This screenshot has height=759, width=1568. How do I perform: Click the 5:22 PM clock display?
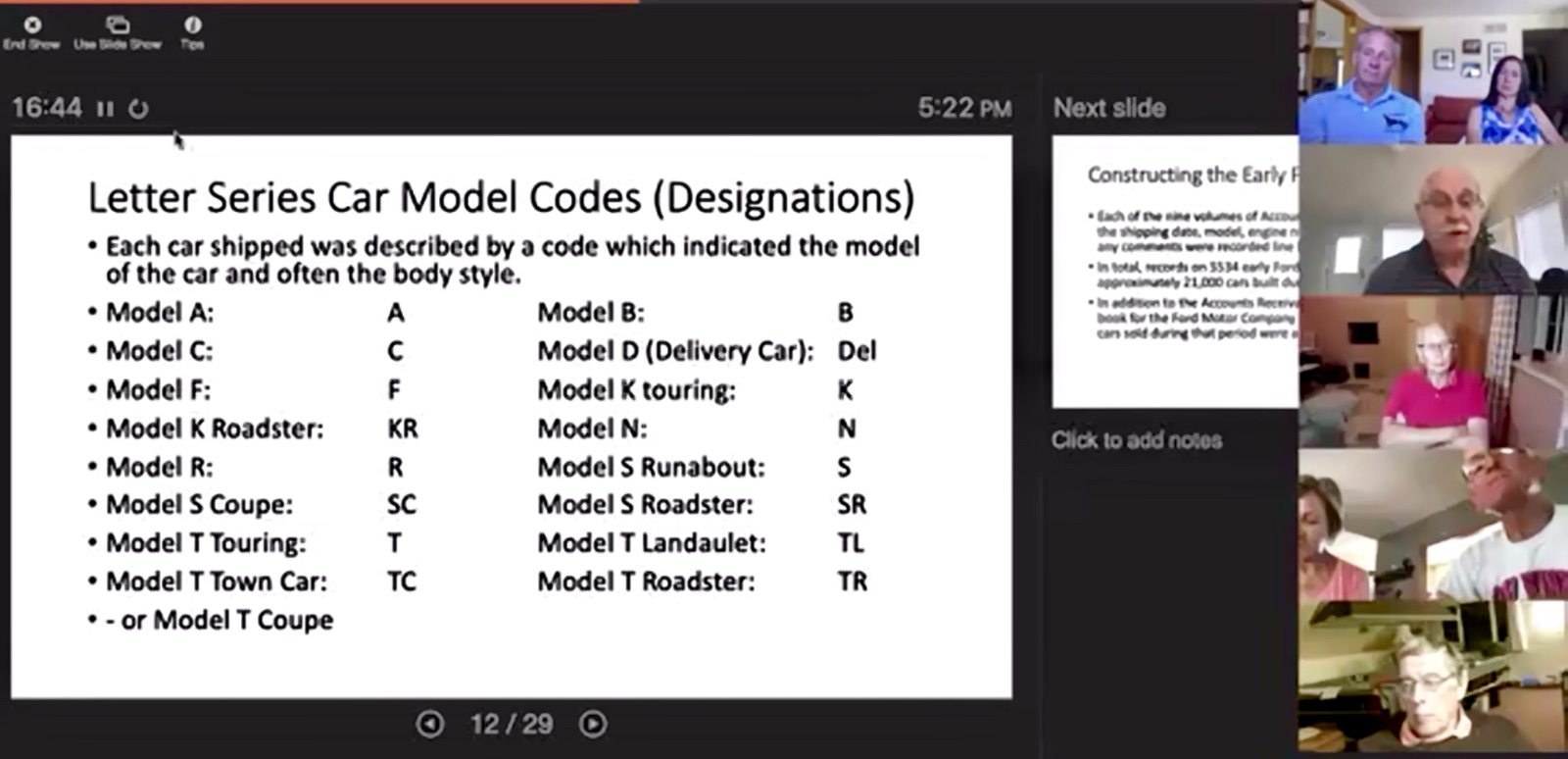tap(963, 108)
